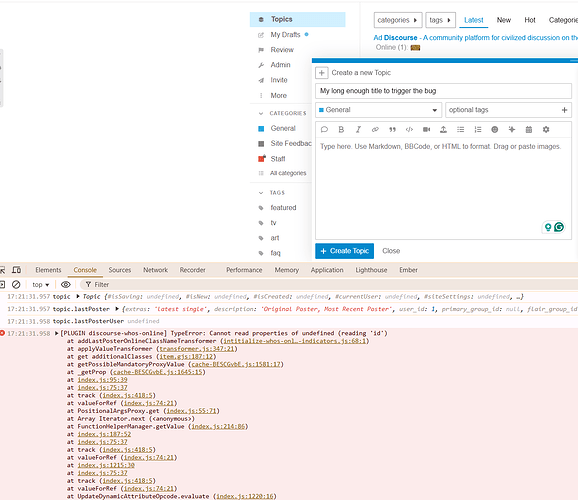Screen dimensions: 578x500
Task: Click the quote whole post speech-bubble icon
Action: tap(324, 129)
